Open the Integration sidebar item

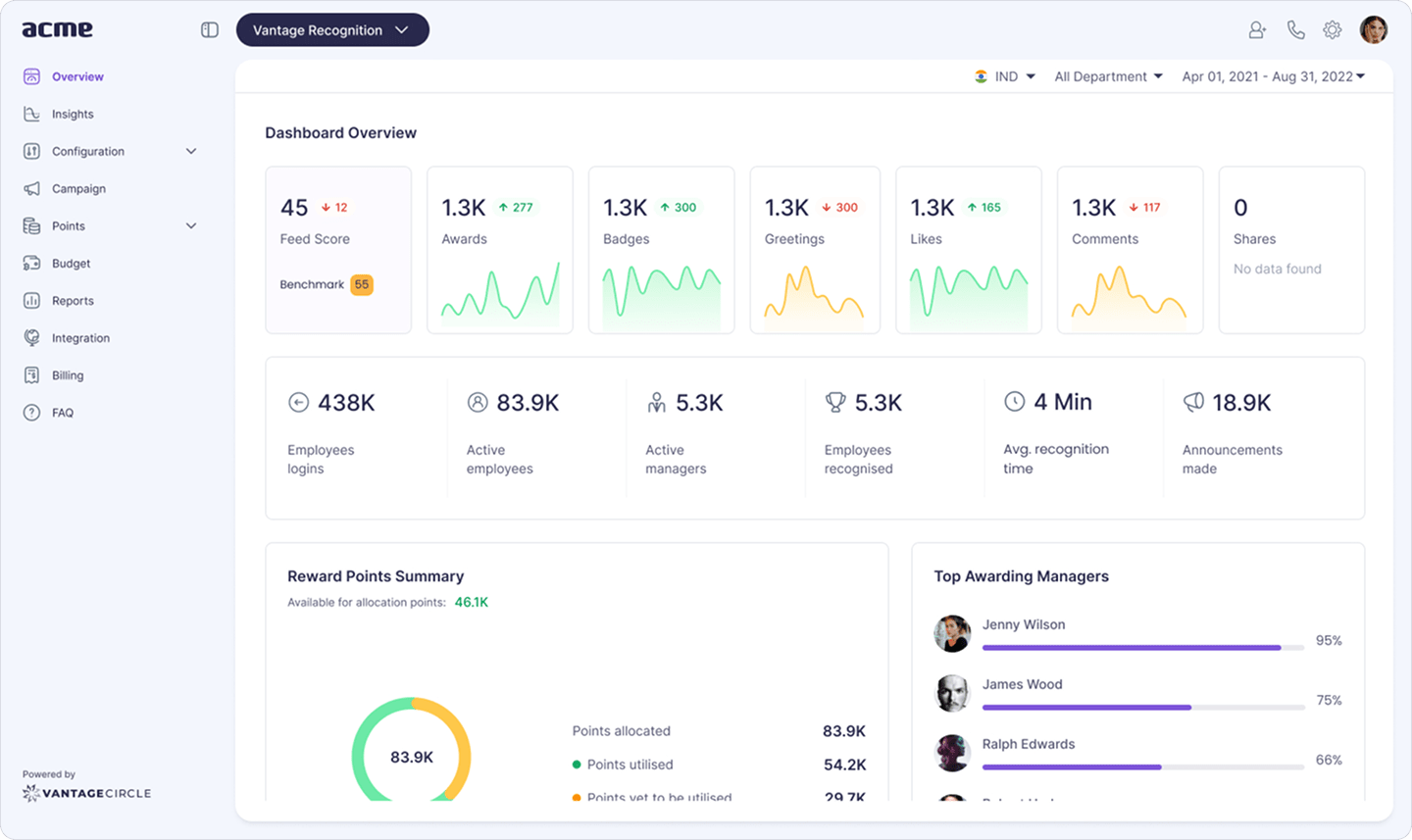click(x=81, y=337)
